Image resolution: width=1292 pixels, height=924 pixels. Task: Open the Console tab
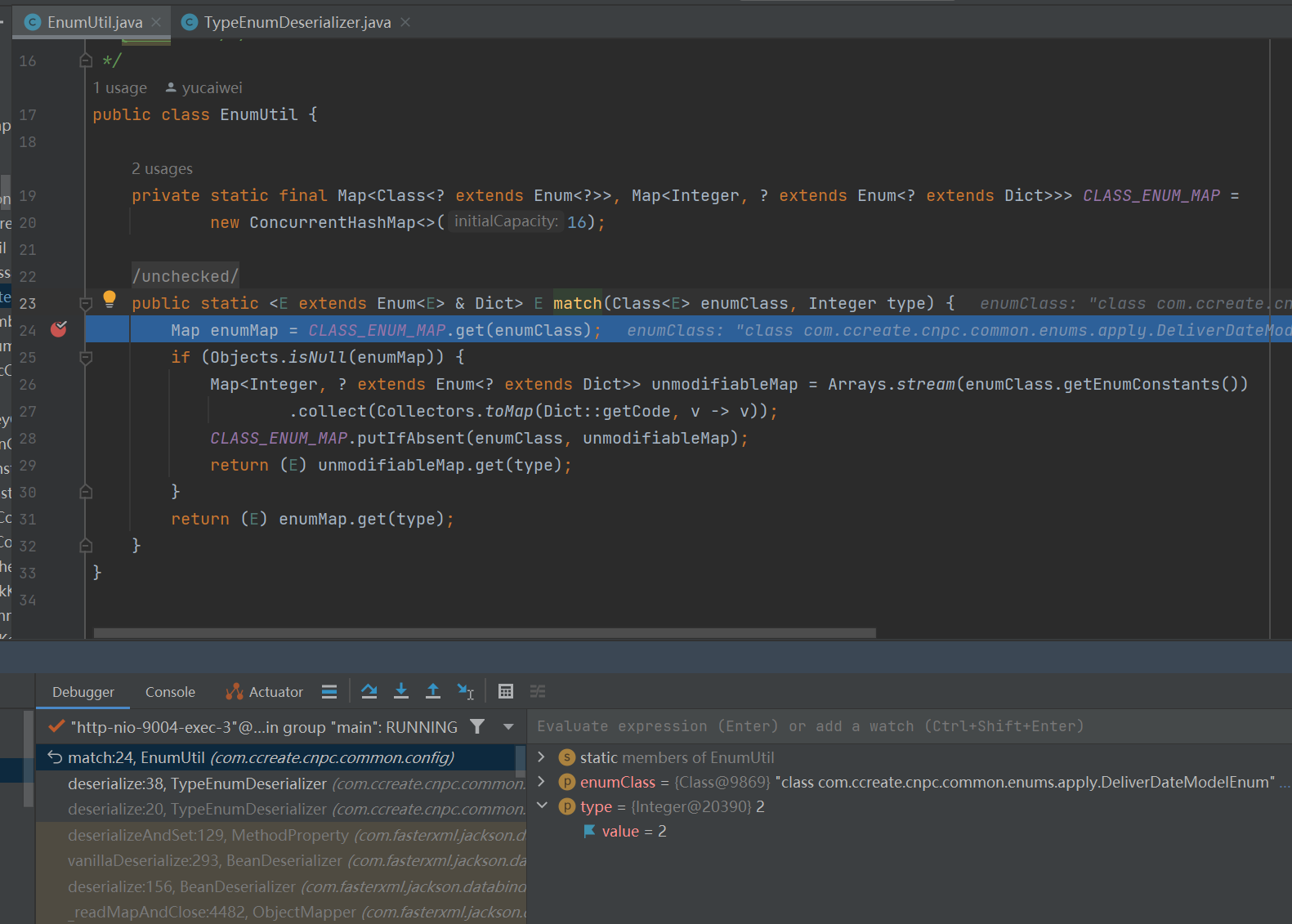pos(170,692)
